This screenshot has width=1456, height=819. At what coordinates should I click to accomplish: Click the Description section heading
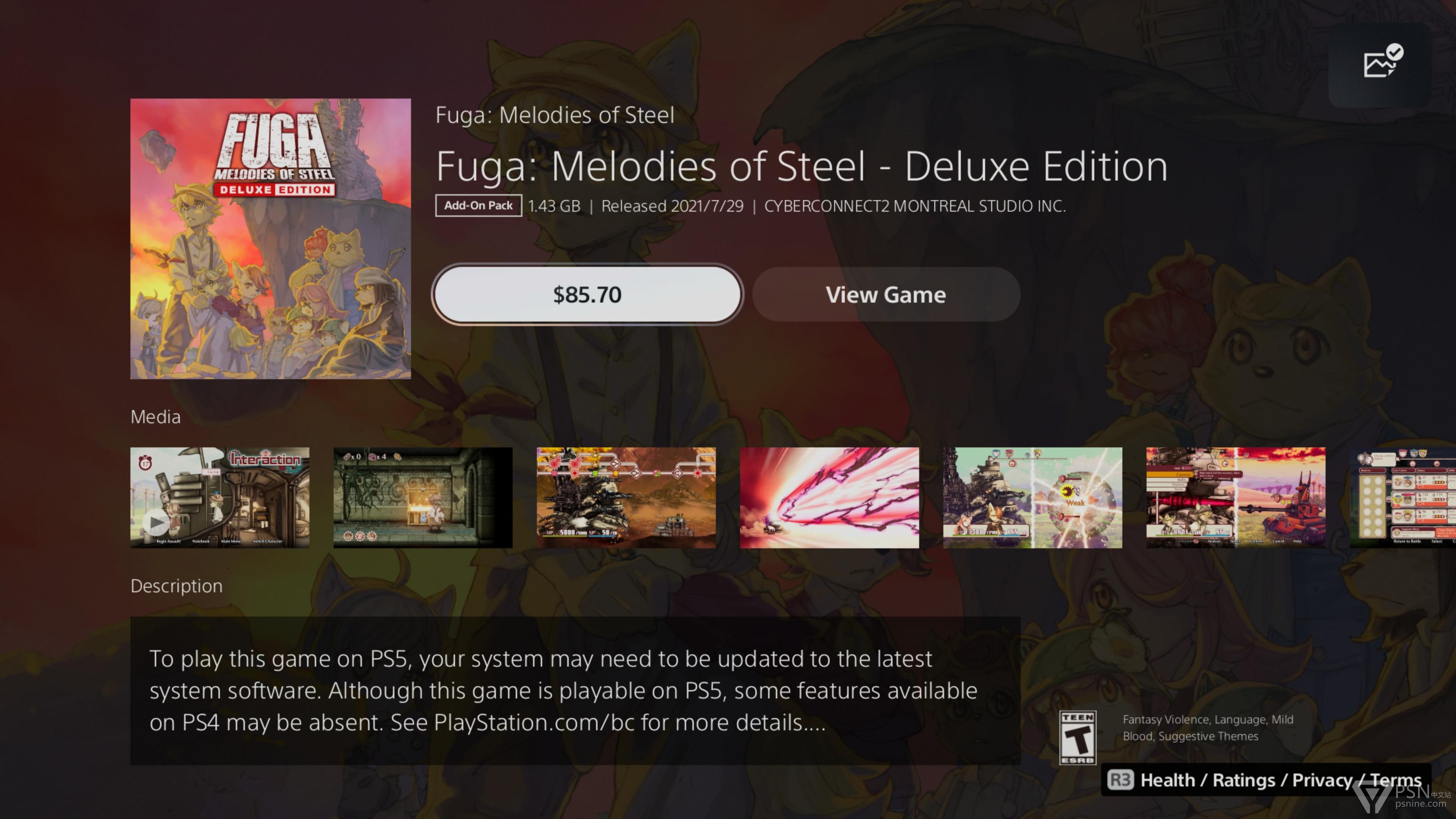coord(176,586)
